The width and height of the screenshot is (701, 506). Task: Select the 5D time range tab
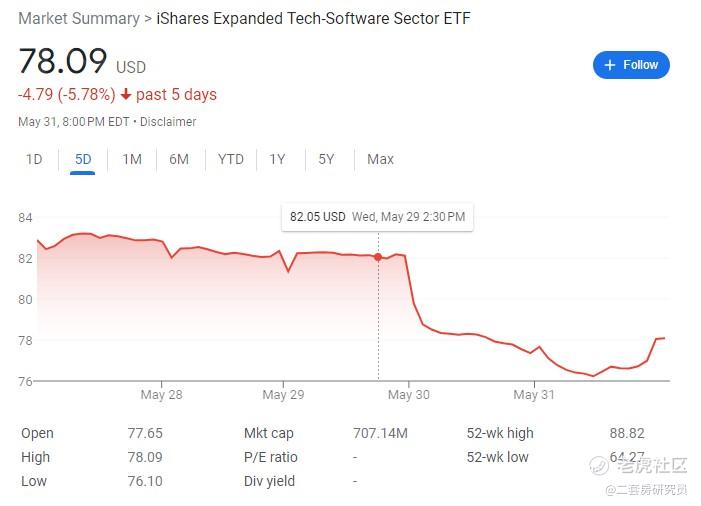point(83,159)
